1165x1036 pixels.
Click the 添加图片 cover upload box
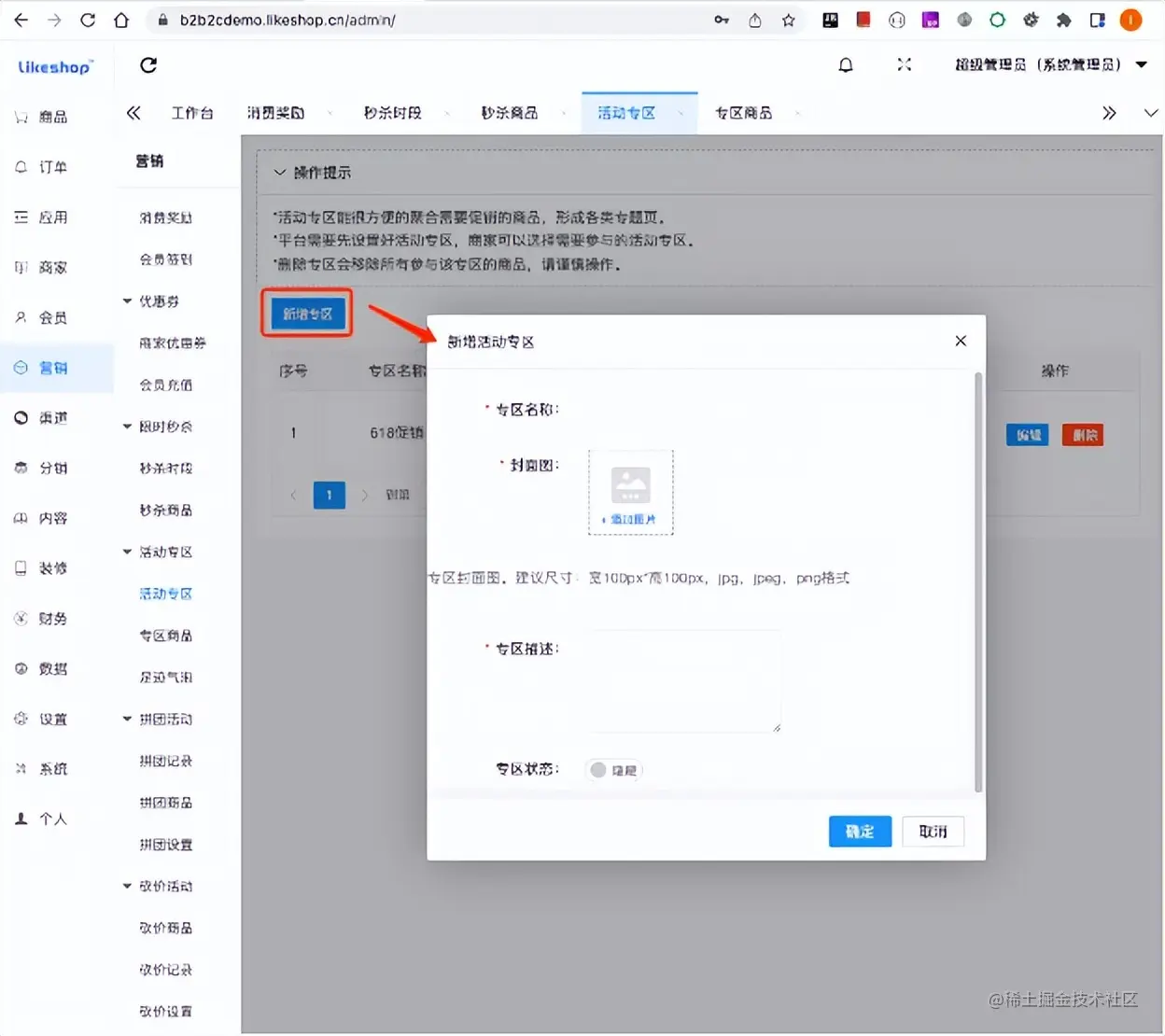(x=631, y=493)
